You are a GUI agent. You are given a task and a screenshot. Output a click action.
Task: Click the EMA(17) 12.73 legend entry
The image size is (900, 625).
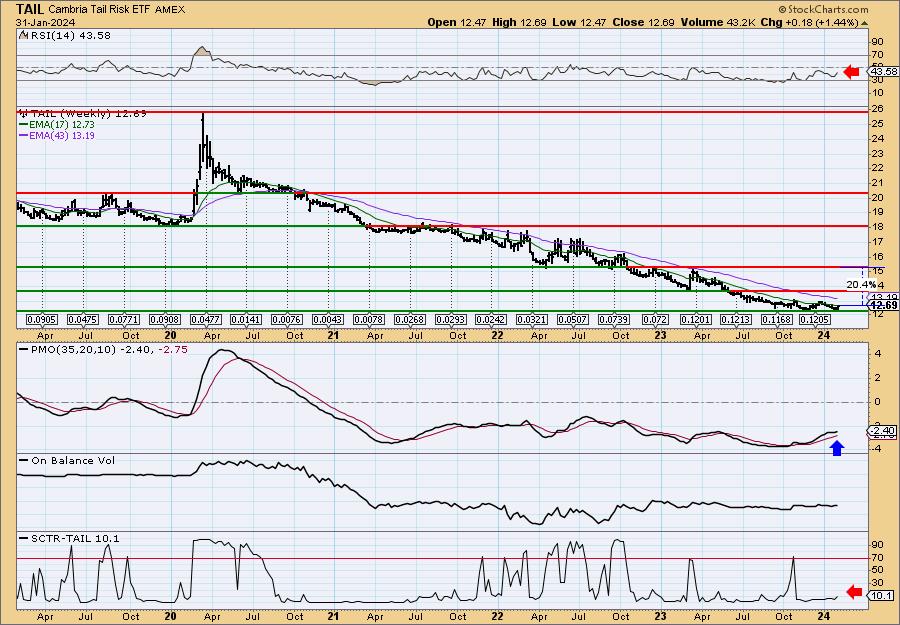click(62, 125)
